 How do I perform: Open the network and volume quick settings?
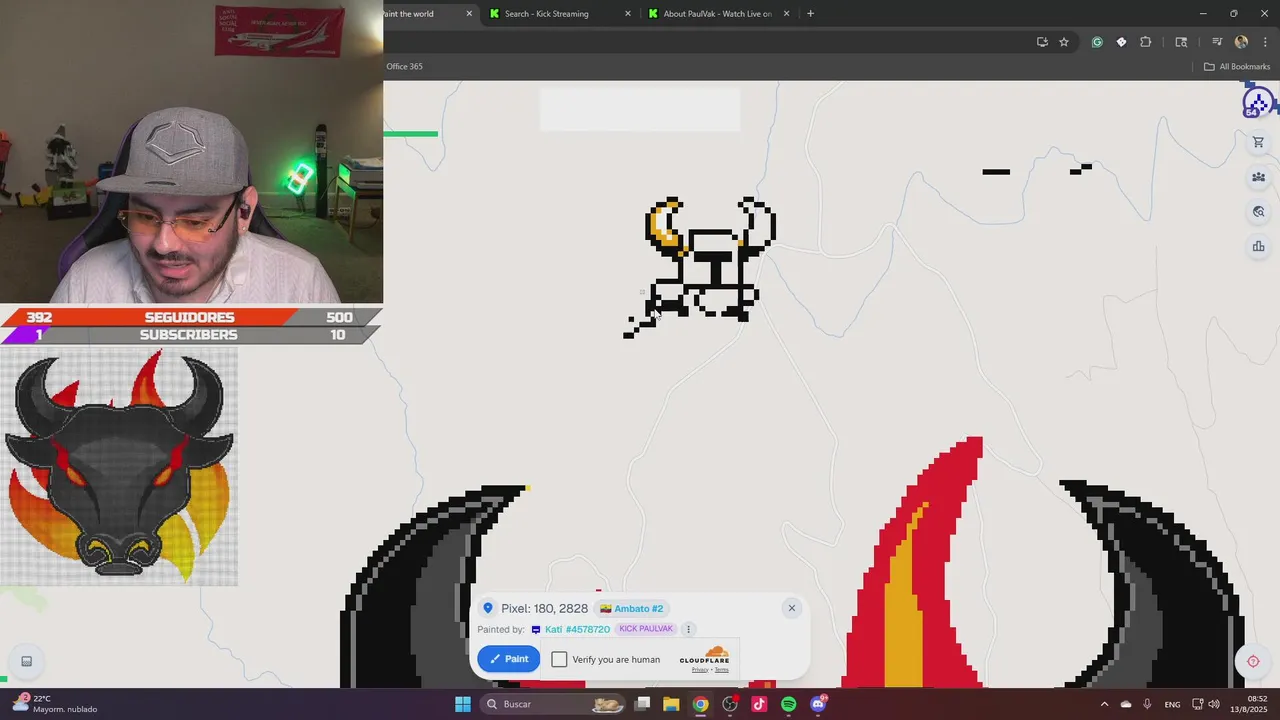pyautogui.click(x=1205, y=704)
